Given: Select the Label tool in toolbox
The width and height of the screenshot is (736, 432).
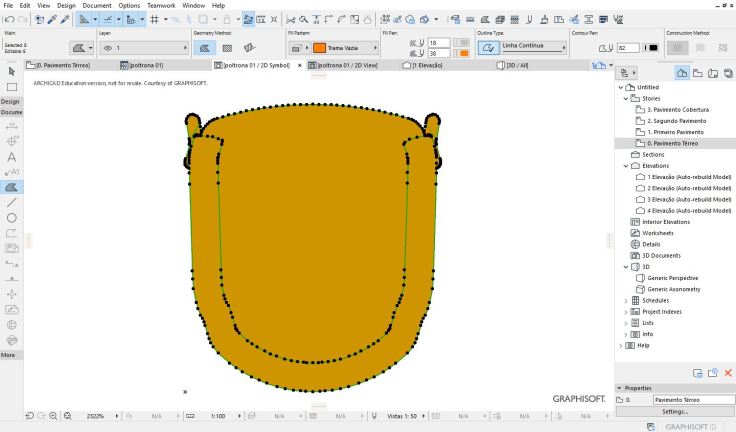Looking at the screenshot, I should point(12,172).
